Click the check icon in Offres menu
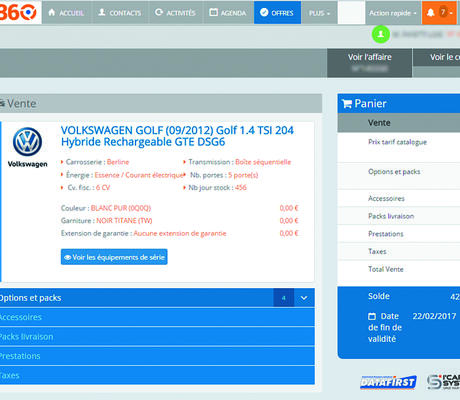Image resolution: width=460 pixels, height=400 pixels. click(x=264, y=12)
